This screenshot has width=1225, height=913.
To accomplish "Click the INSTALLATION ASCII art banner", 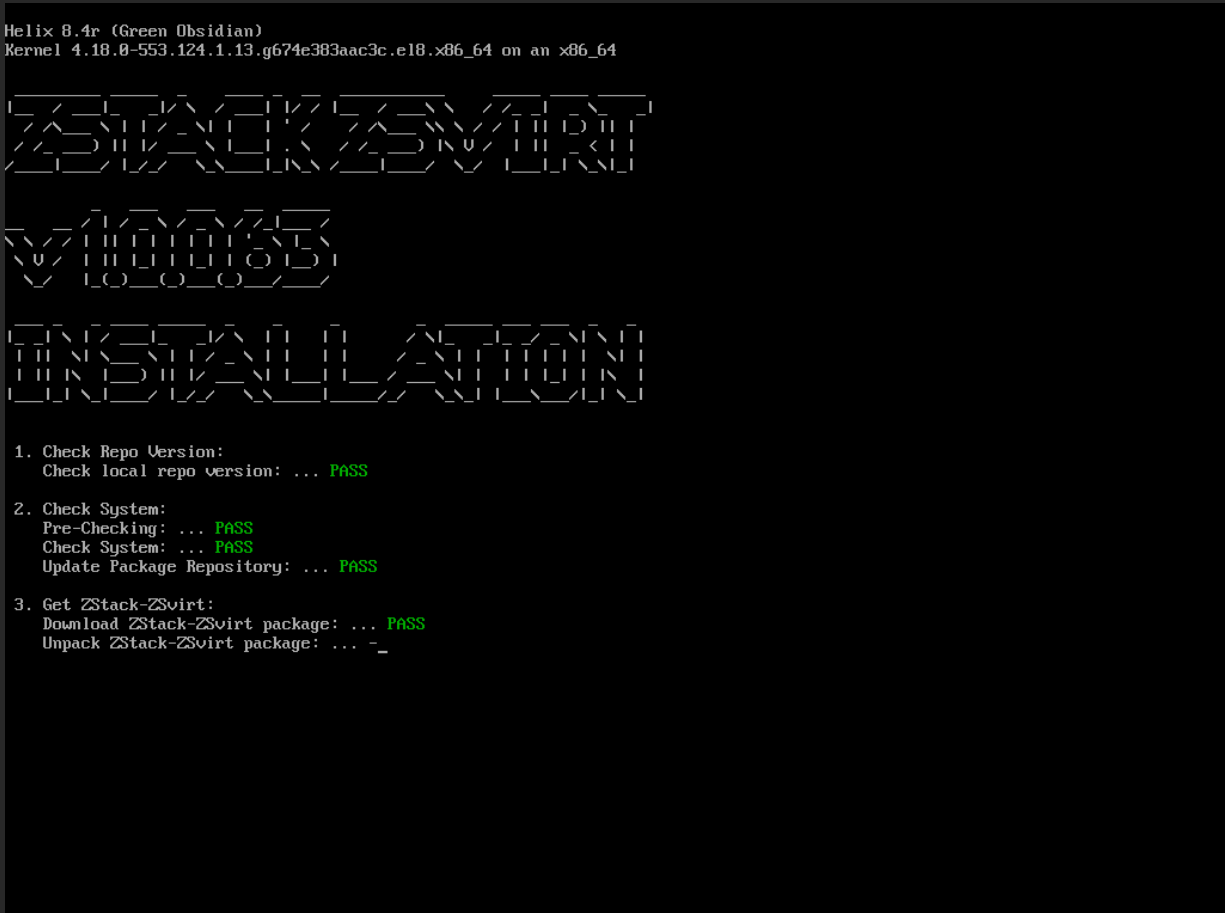I will pos(325,363).
